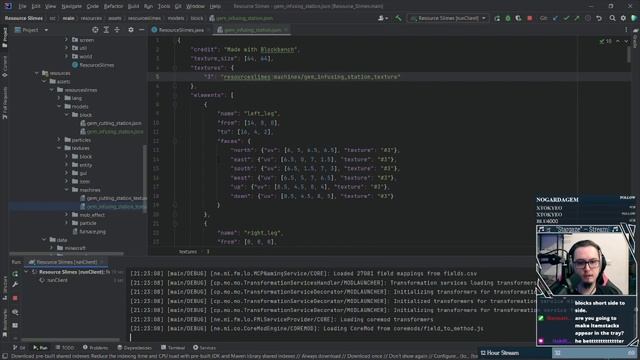Click the editor vertical scrollbar
This screenshot has height=360, width=640.
point(628,53)
